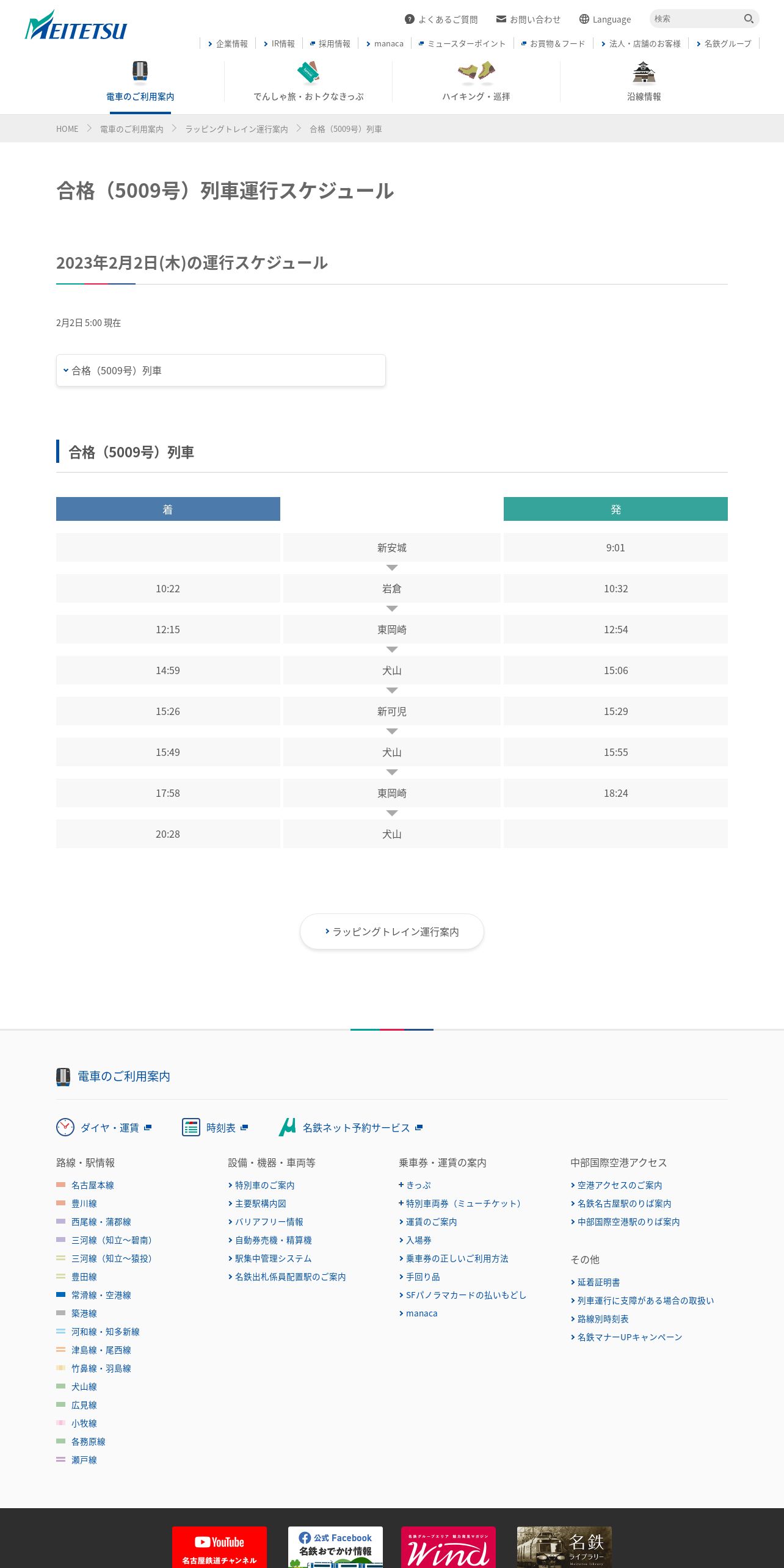This screenshot has width=784, height=1568.
Task: Open the 企業情報 menu item
Action: click(x=228, y=43)
